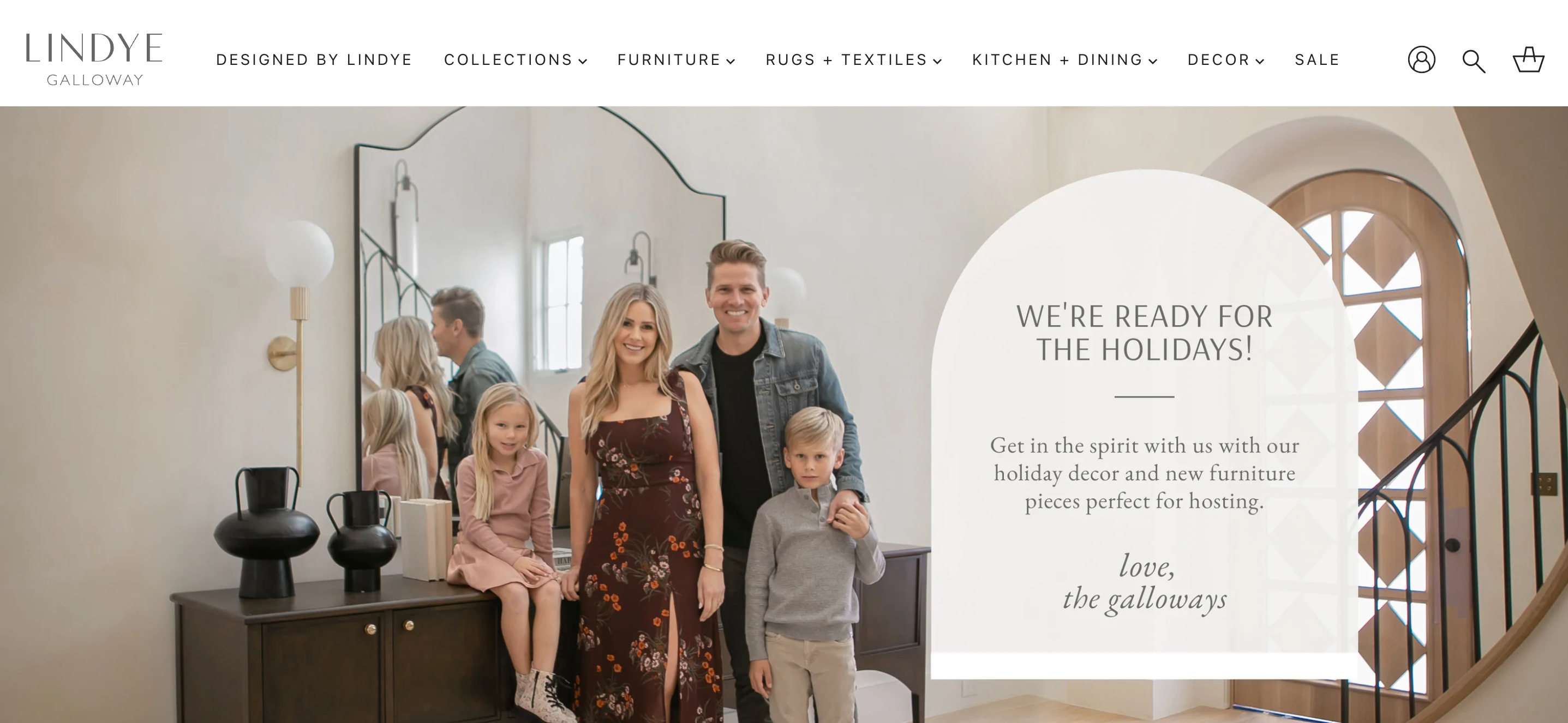
Task: Click the 'love, the galloways' signature
Action: coord(1144,582)
